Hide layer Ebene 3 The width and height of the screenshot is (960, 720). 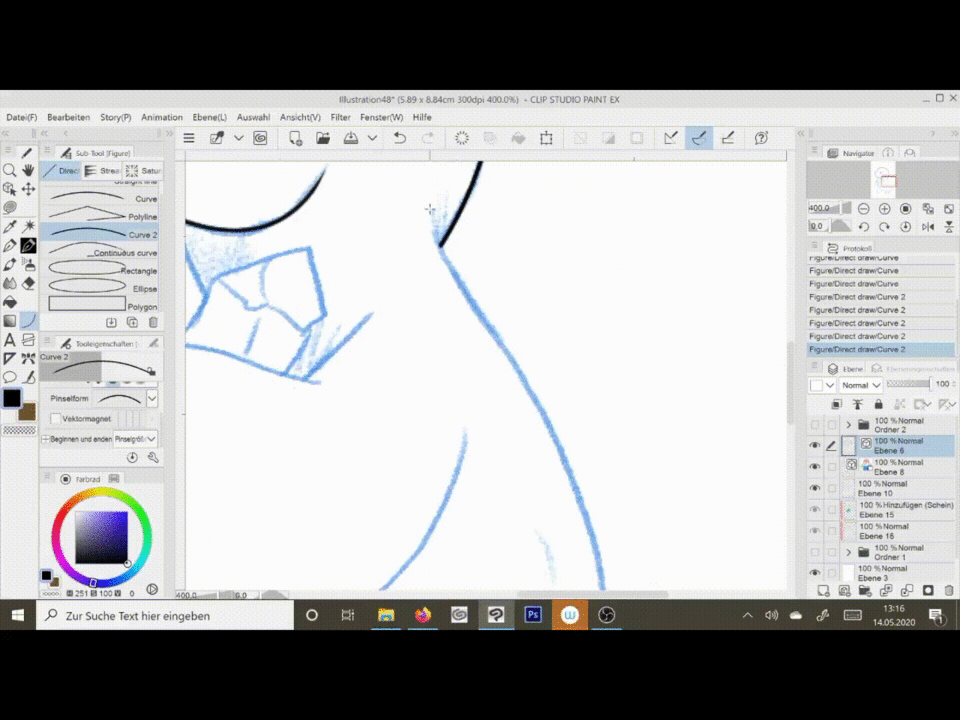tap(814, 573)
